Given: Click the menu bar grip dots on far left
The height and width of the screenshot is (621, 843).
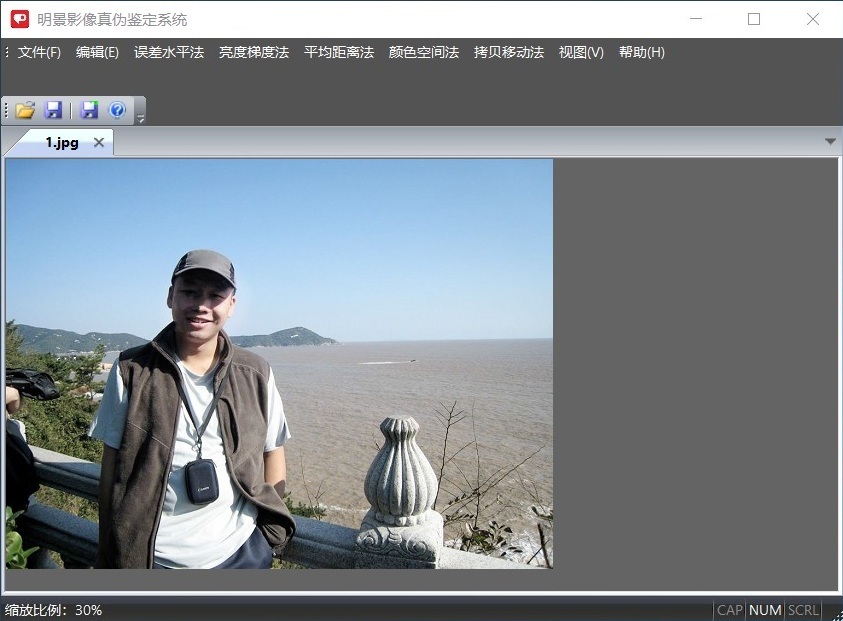Looking at the screenshot, I should pyautogui.click(x=6, y=50).
